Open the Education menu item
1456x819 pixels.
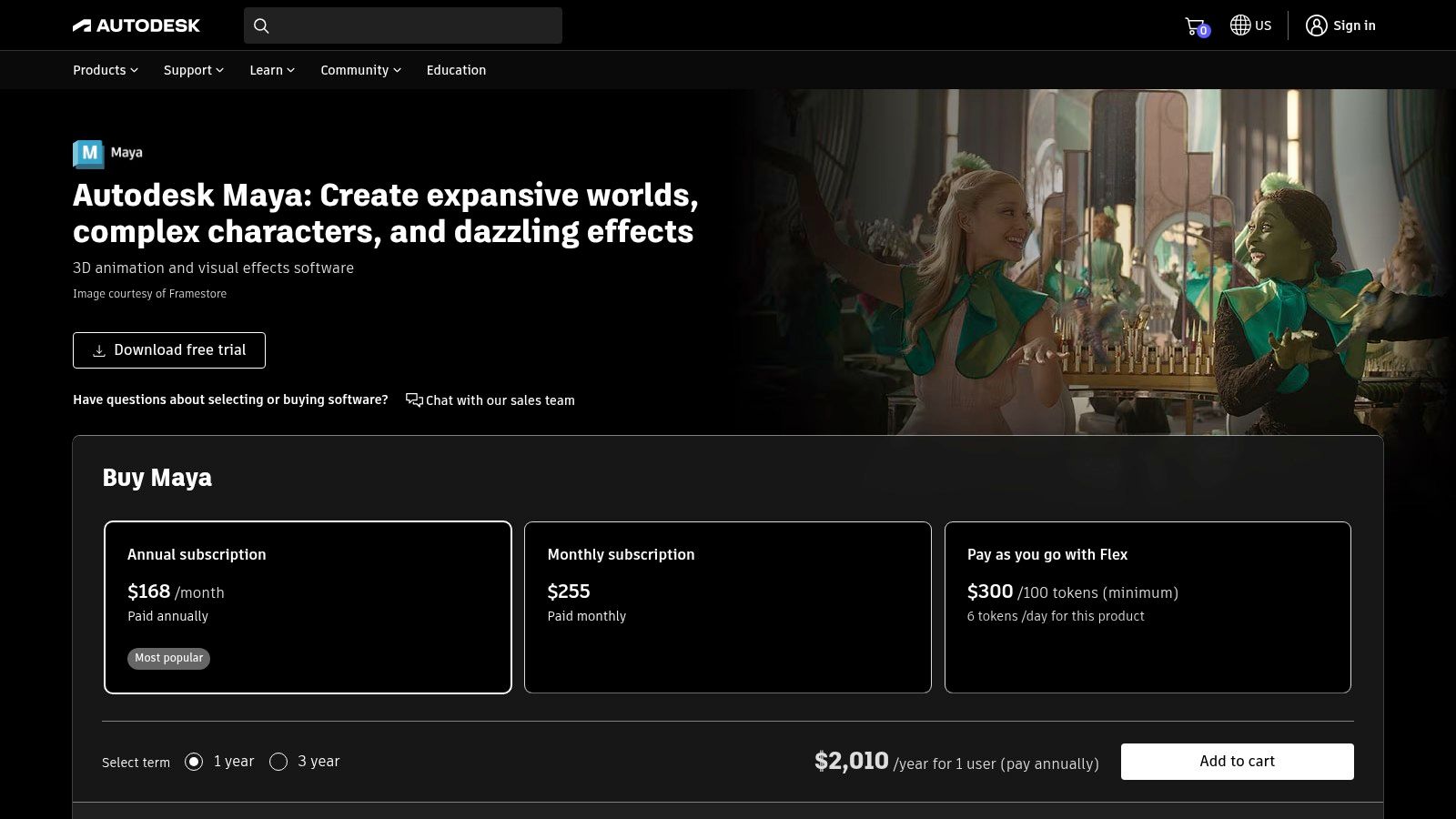(x=456, y=70)
